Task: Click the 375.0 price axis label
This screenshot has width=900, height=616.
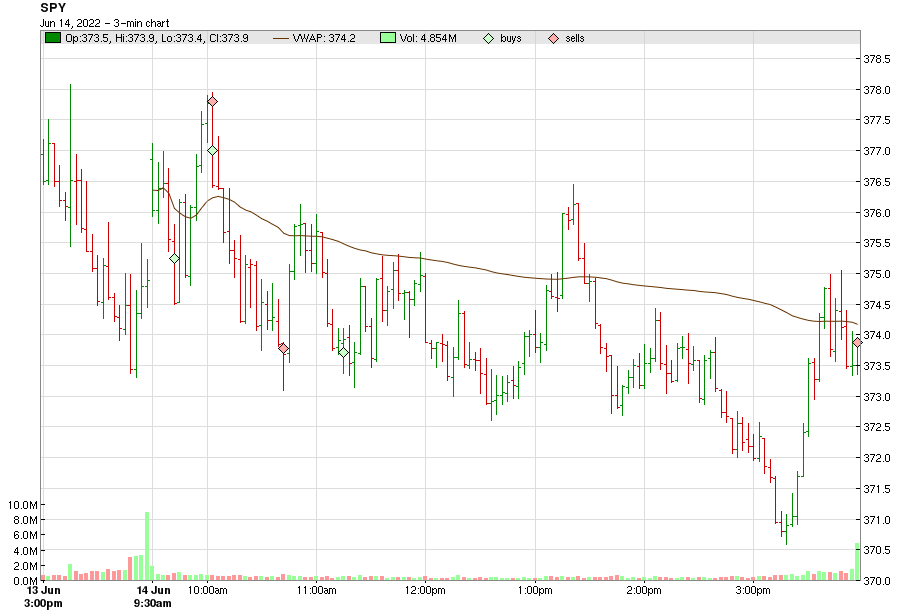Action: 877,274
